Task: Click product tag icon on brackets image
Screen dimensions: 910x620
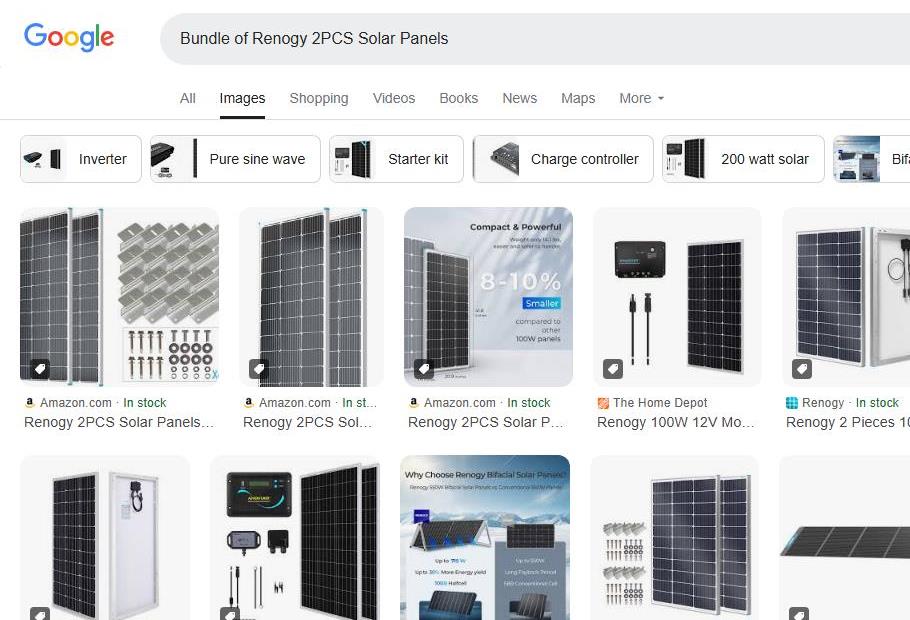Action: [x=40, y=369]
